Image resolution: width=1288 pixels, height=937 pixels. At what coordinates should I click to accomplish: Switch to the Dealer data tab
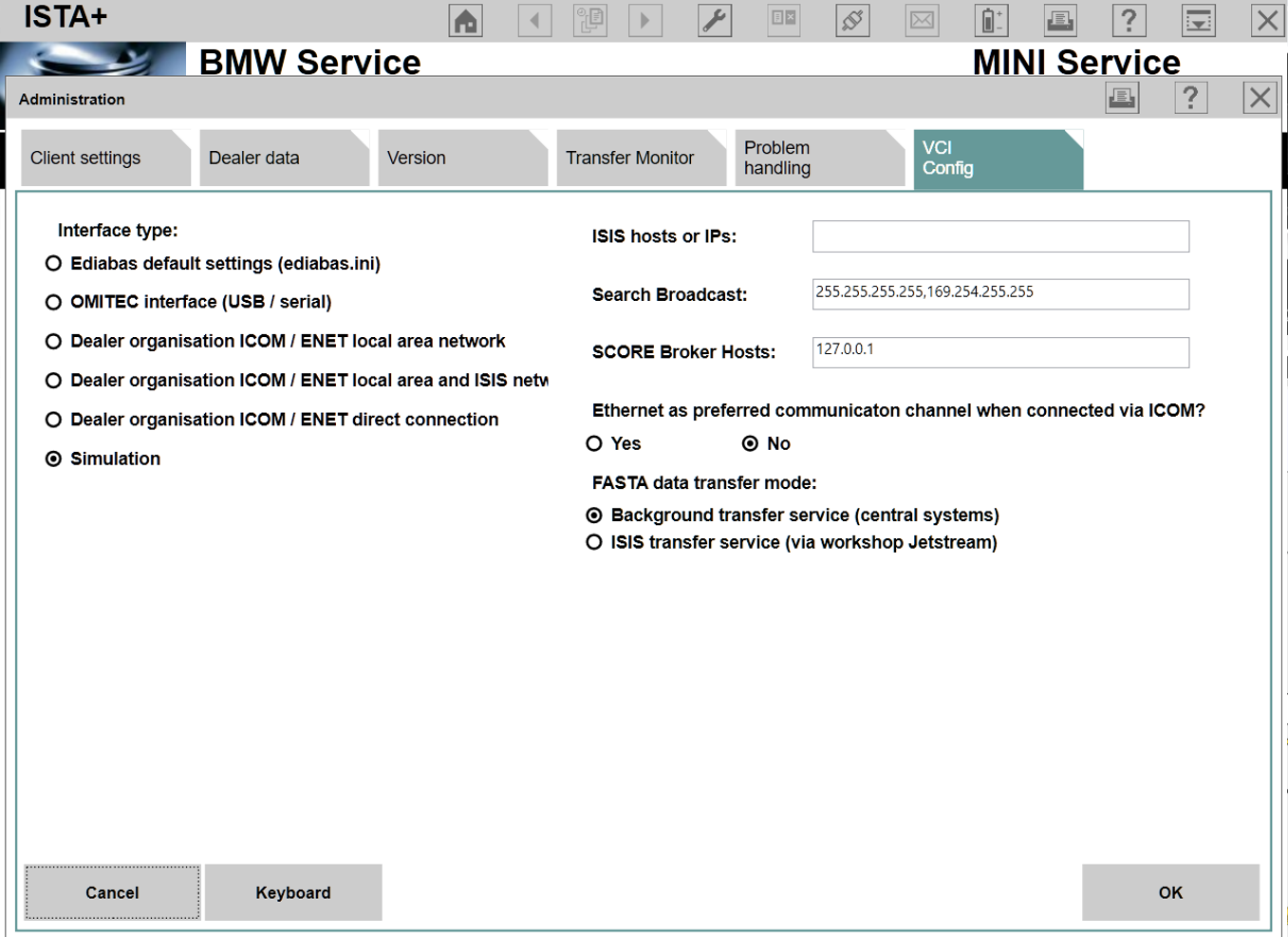pyautogui.click(x=283, y=159)
